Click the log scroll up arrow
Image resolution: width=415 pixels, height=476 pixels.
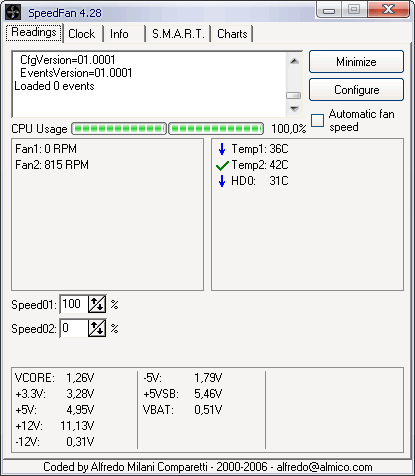point(294,61)
